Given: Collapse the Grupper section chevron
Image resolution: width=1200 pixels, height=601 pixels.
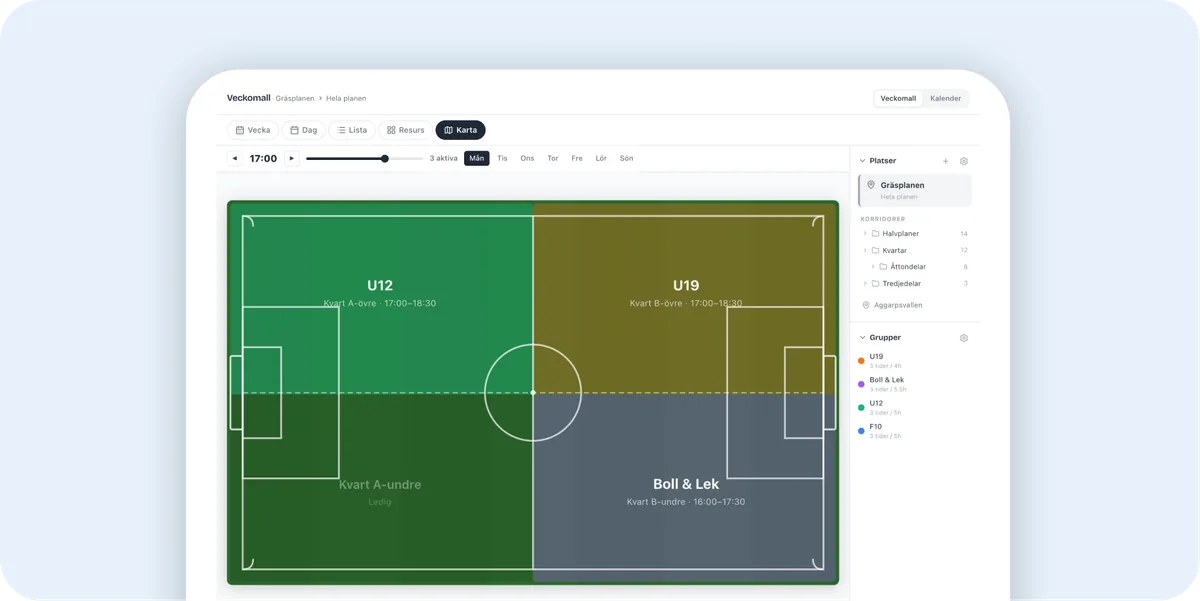Looking at the screenshot, I should coord(862,338).
